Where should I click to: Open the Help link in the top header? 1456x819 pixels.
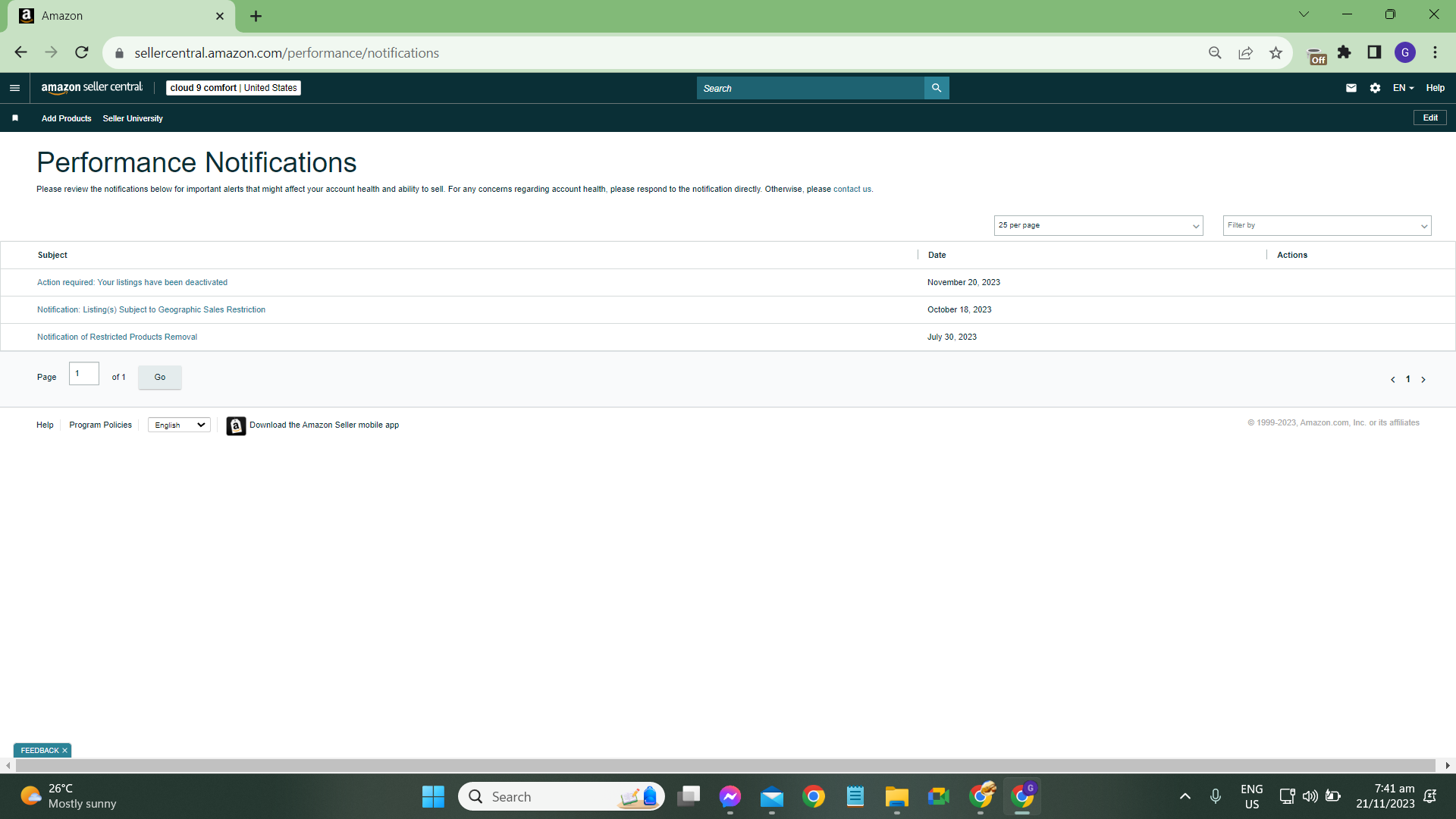1435,88
